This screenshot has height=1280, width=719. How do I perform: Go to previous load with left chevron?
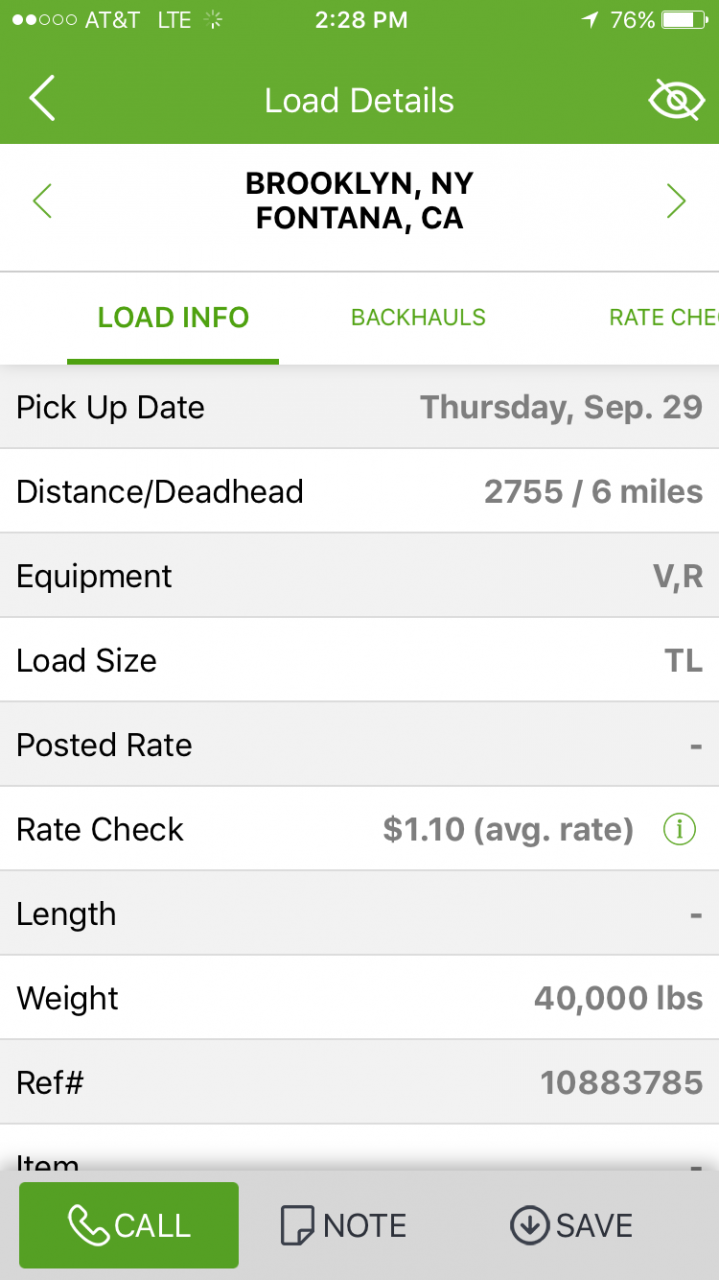[x=42, y=201]
